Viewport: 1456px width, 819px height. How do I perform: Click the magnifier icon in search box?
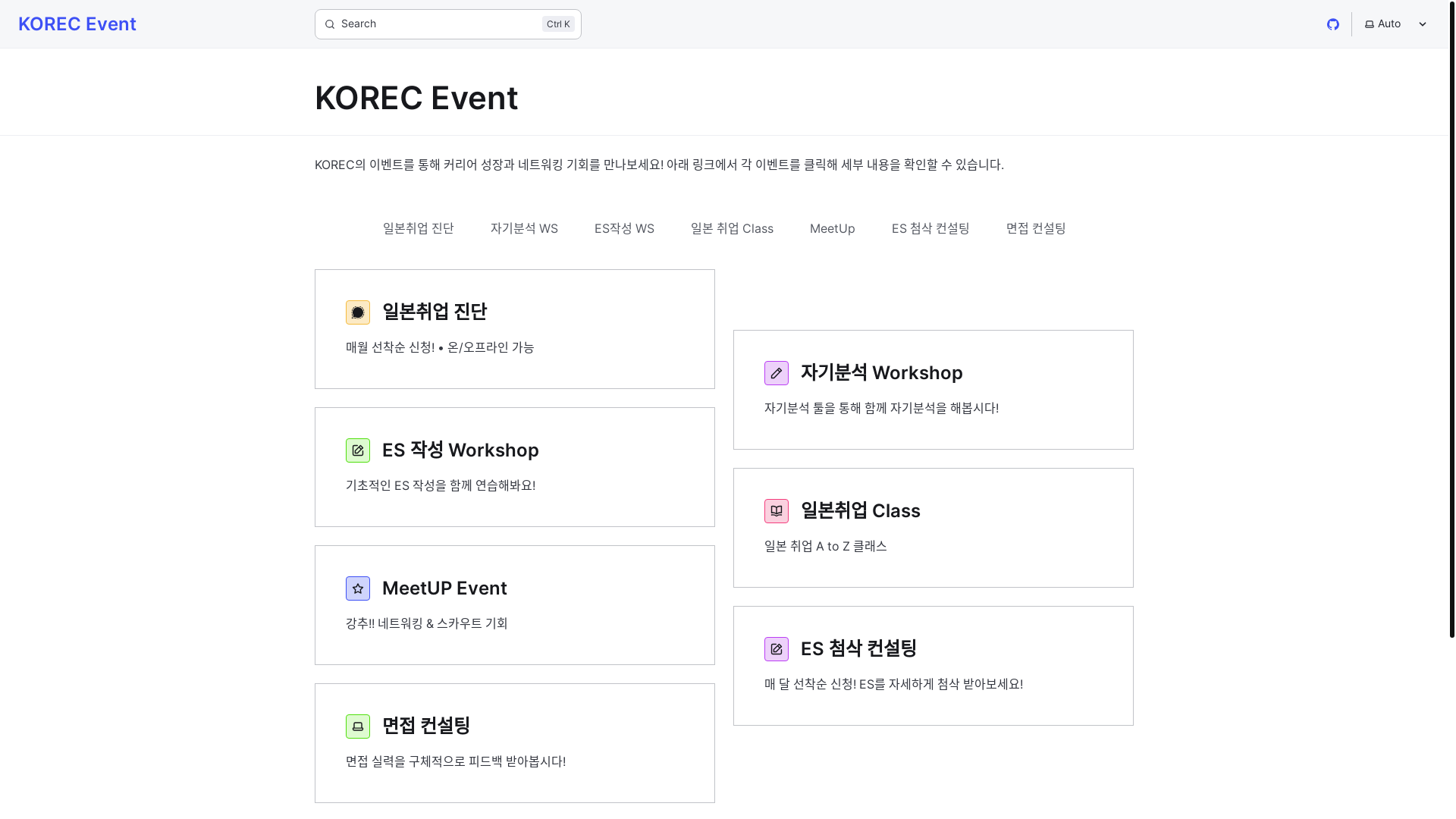tap(330, 24)
